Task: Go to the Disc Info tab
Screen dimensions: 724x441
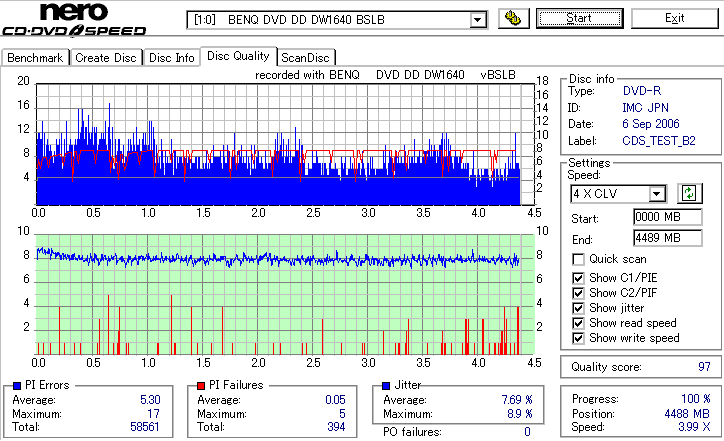Action: (171, 58)
